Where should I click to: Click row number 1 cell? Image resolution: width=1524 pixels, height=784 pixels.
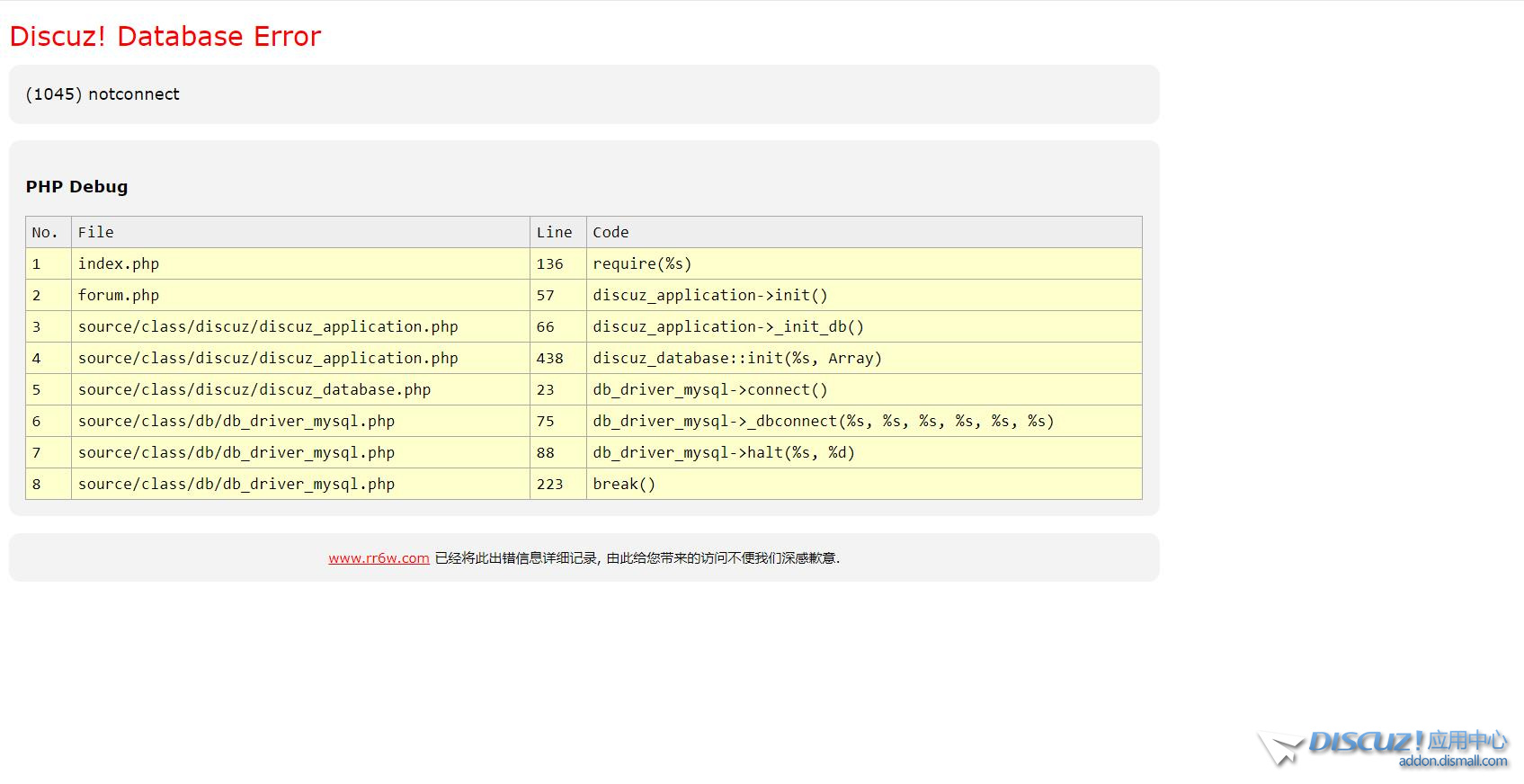49,263
